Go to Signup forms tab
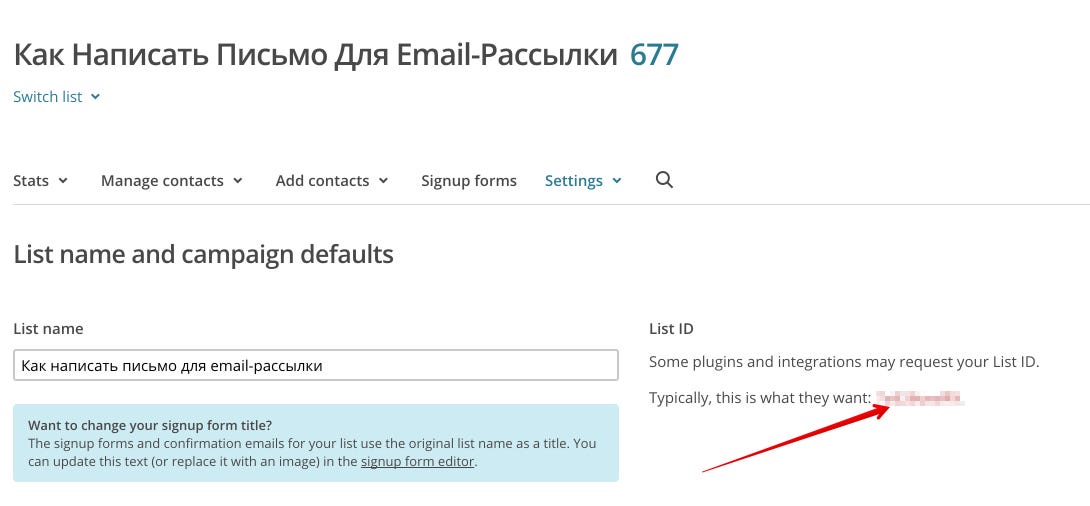 (x=469, y=181)
